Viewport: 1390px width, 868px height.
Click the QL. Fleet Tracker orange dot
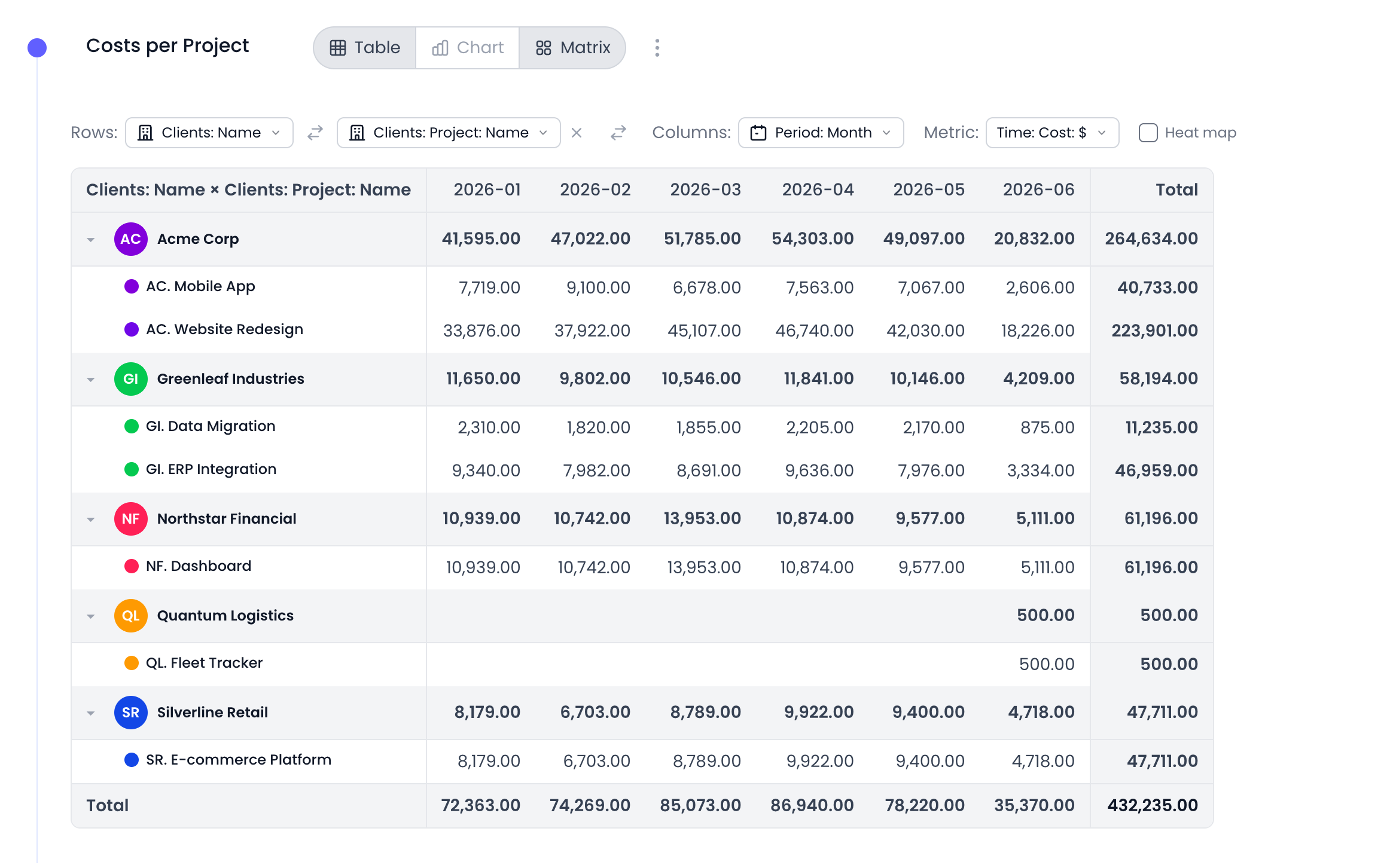[x=131, y=663]
